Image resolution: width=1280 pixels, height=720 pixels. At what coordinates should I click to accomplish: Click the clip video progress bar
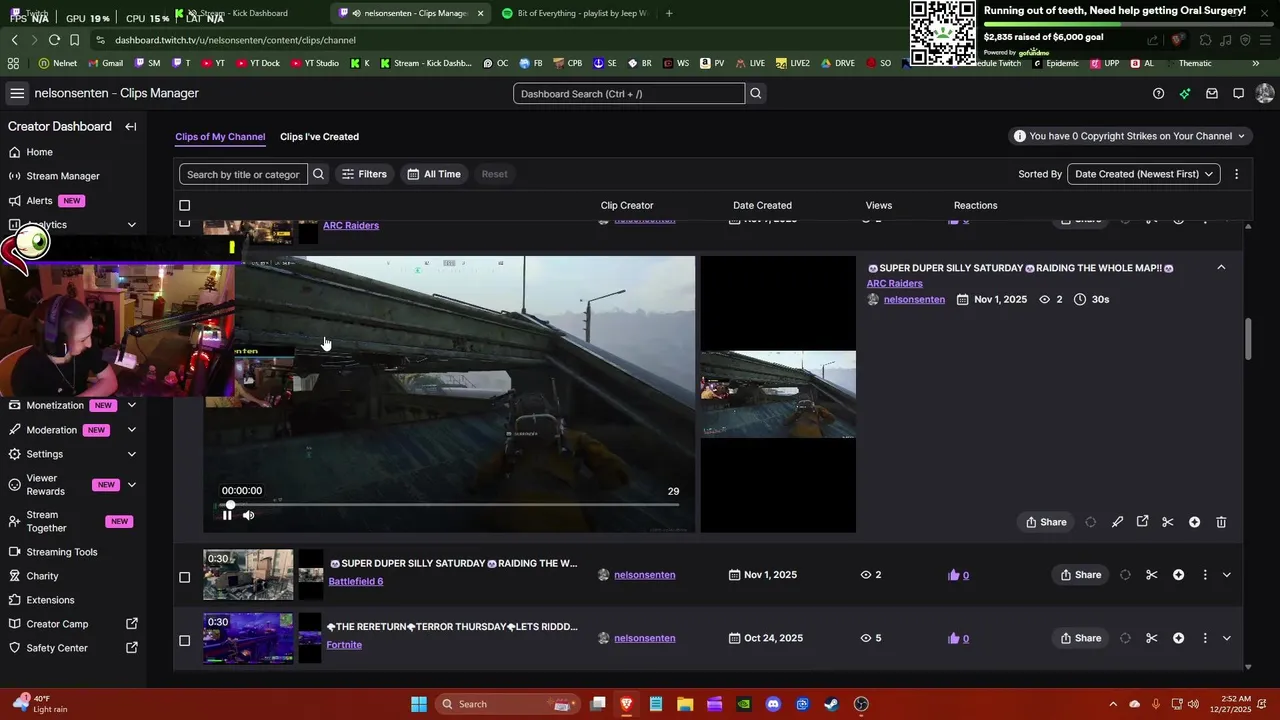450,504
